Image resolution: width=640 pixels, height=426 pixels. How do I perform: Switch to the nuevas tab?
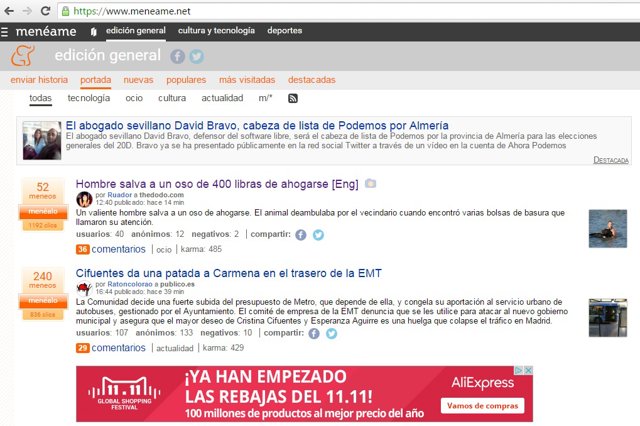pos(138,79)
